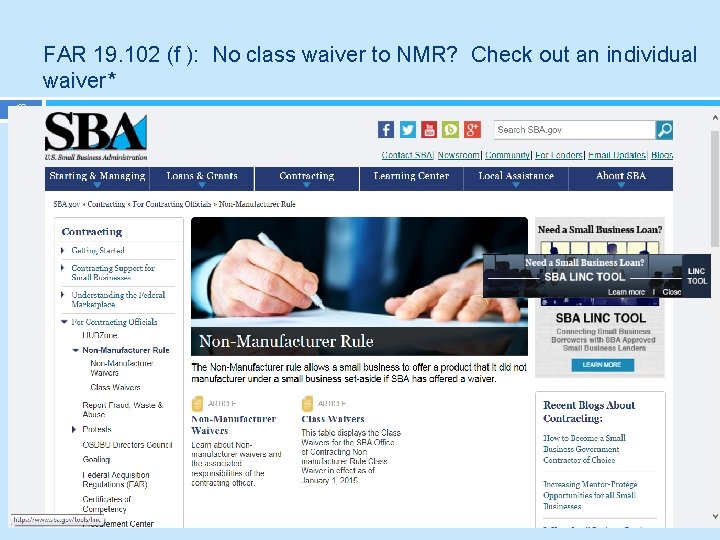Viewport: 720px width, 540px height.
Task: Open Non-Manufacturer Waivers article title
Action: 233,425
